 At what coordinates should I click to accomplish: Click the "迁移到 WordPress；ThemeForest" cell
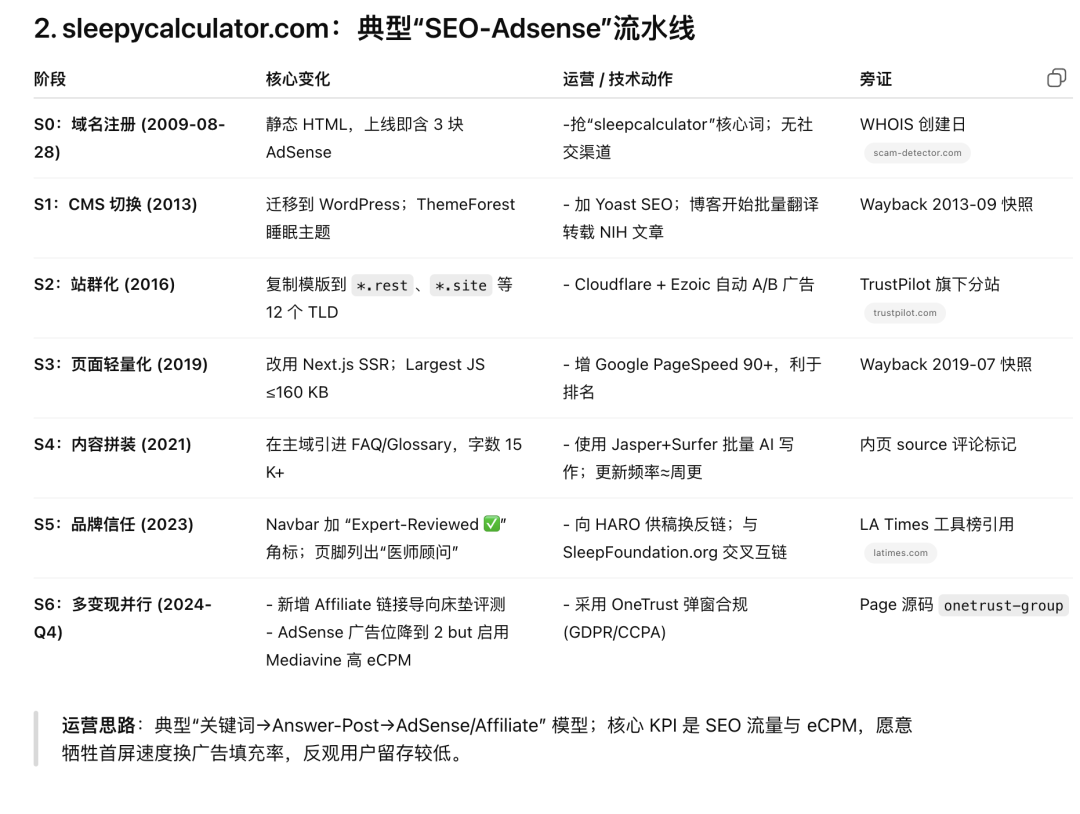(x=390, y=218)
